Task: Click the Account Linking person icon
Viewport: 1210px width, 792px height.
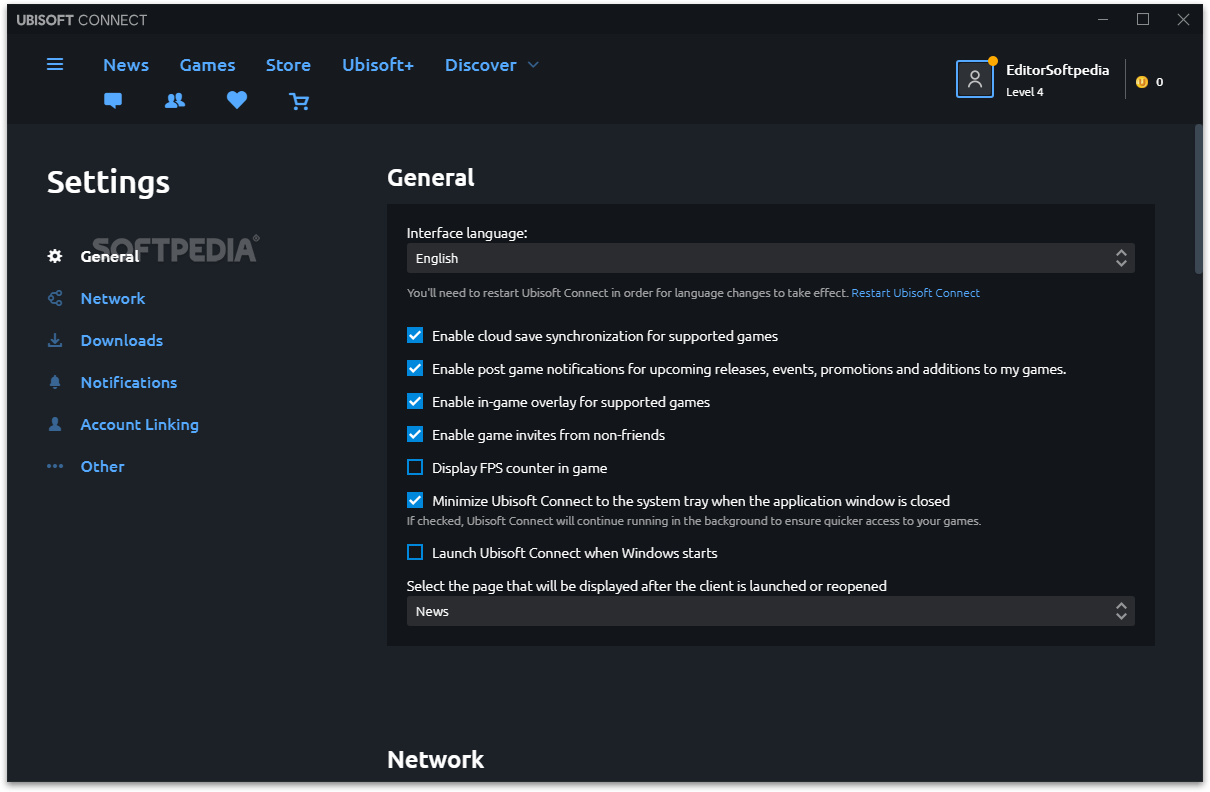Action: coord(55,424)
